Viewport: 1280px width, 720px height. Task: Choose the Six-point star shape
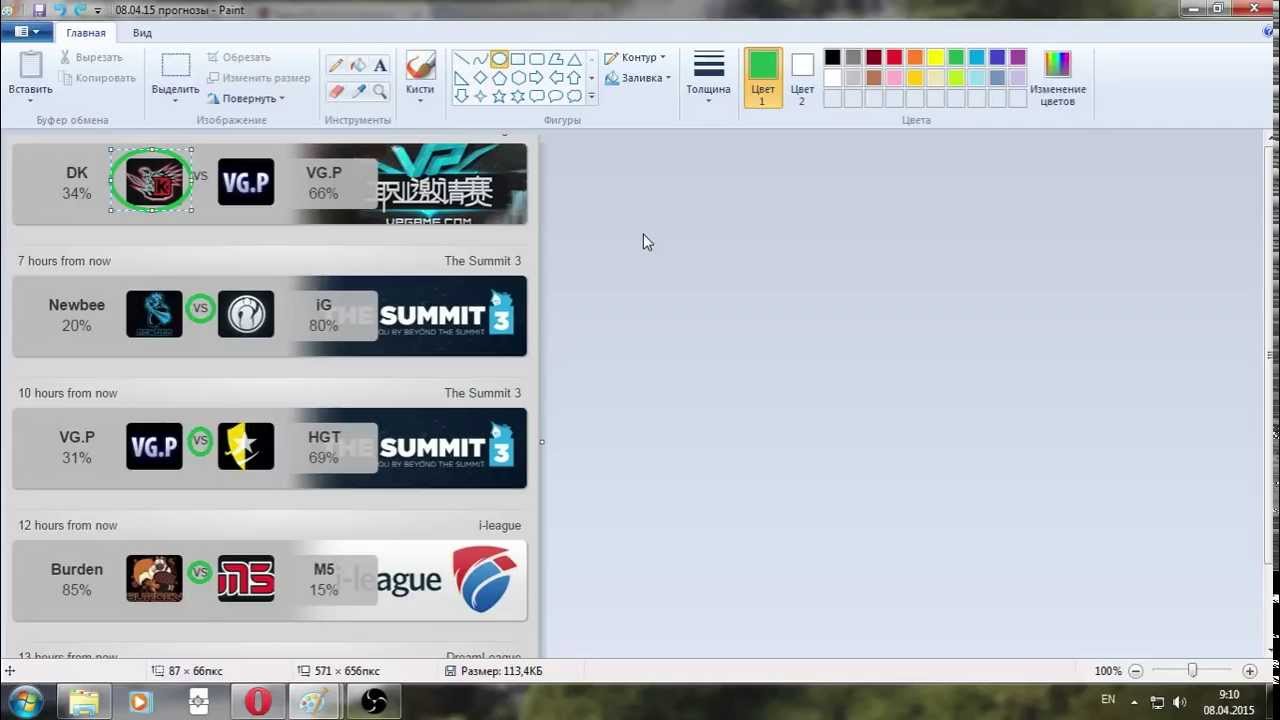coord(518,97)
